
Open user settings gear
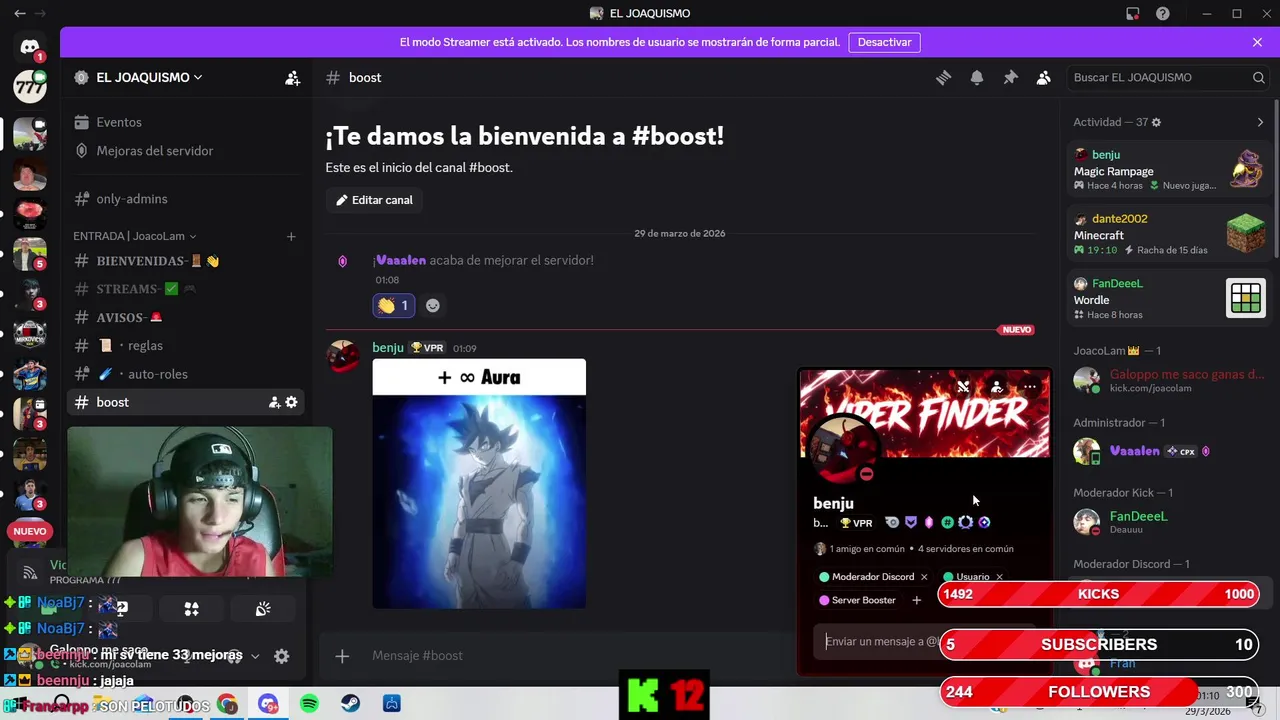click(x=282, y=656)
